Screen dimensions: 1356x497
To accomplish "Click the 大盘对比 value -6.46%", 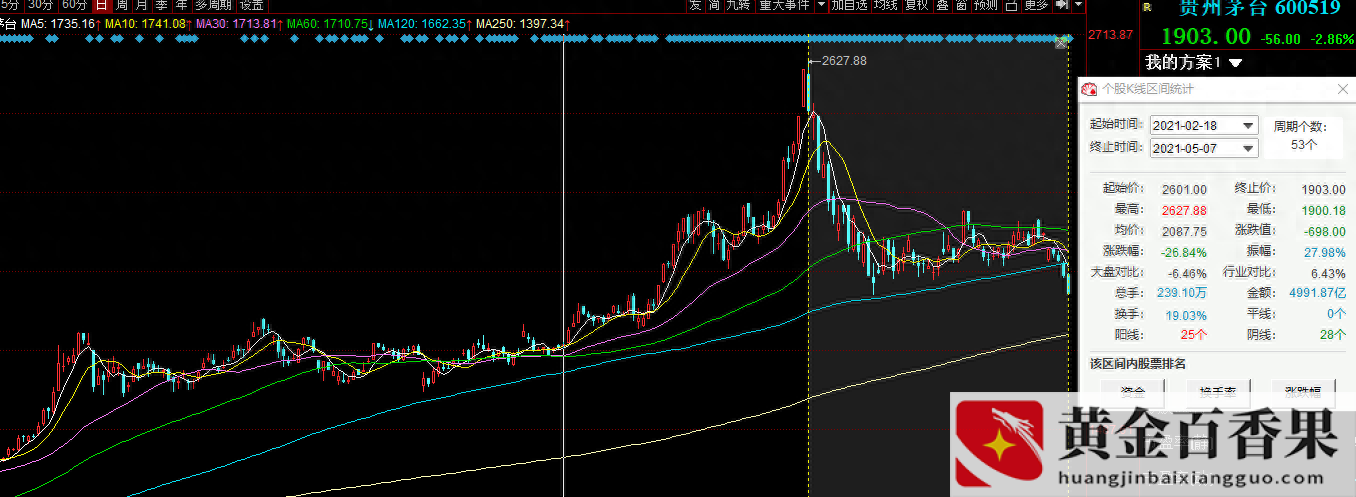I will [1189, 272].
